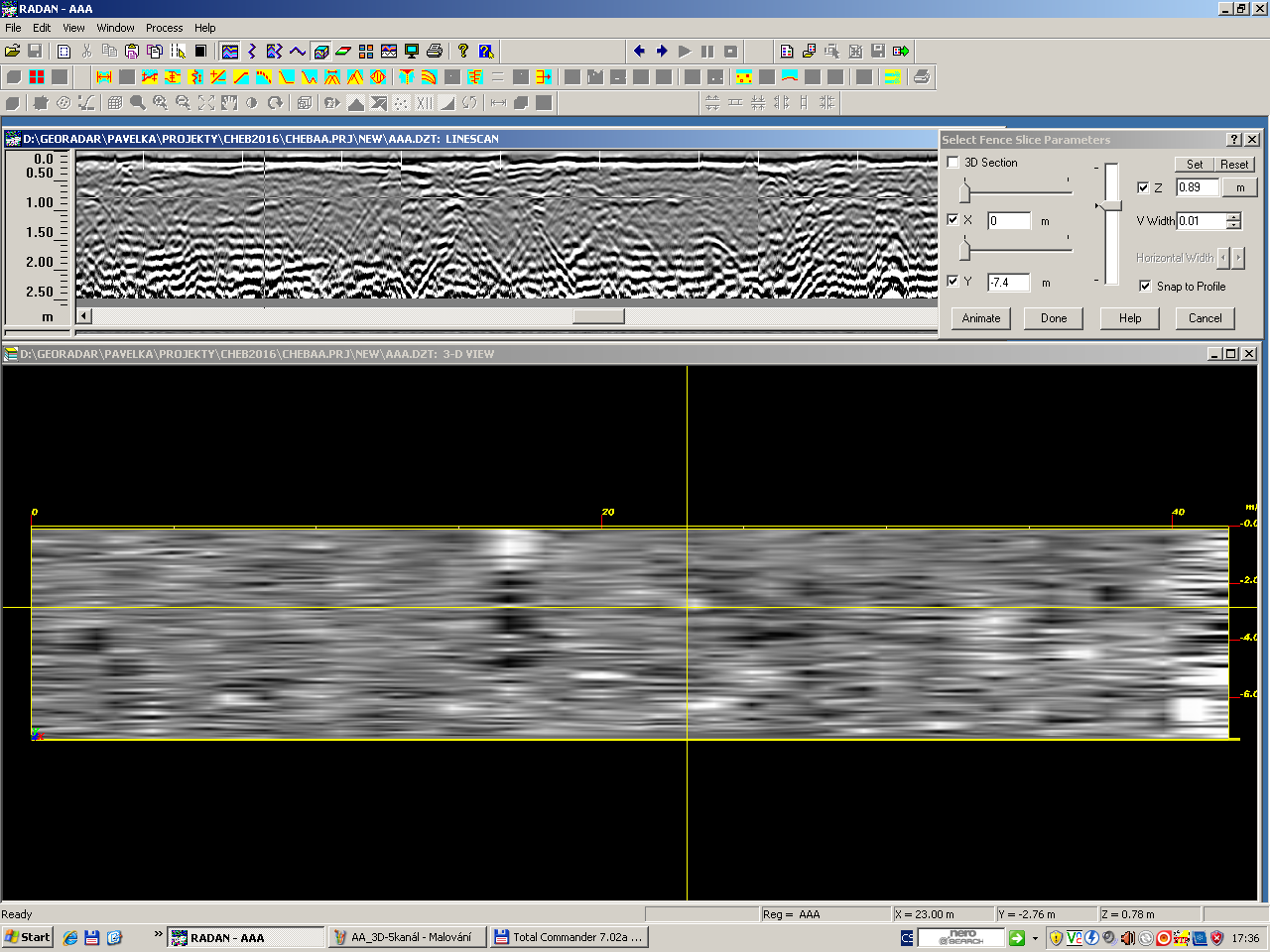Select the Linescan display mode icon
The width and height of the screenshot is (1270, 952).
click(x=230, y=51)
